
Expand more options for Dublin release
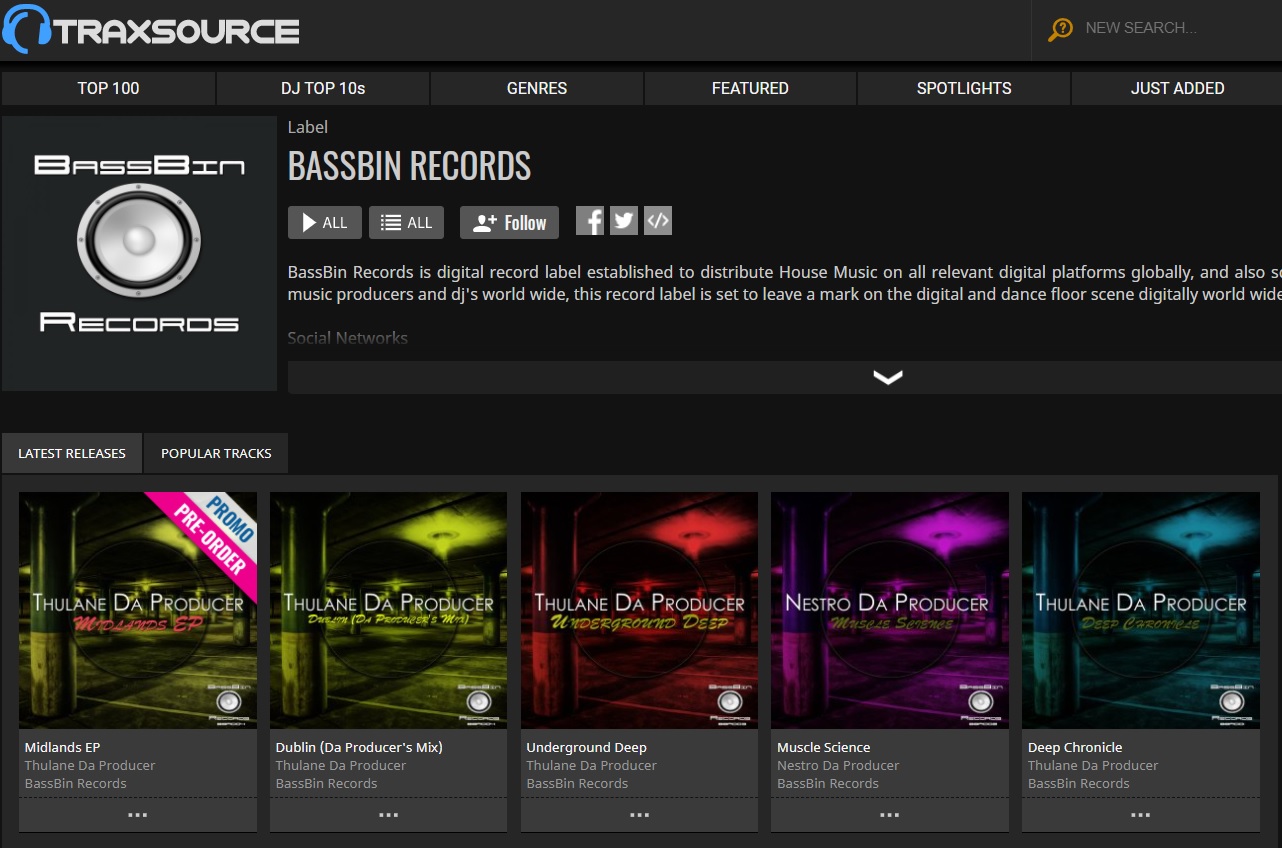tap(389, 815)
